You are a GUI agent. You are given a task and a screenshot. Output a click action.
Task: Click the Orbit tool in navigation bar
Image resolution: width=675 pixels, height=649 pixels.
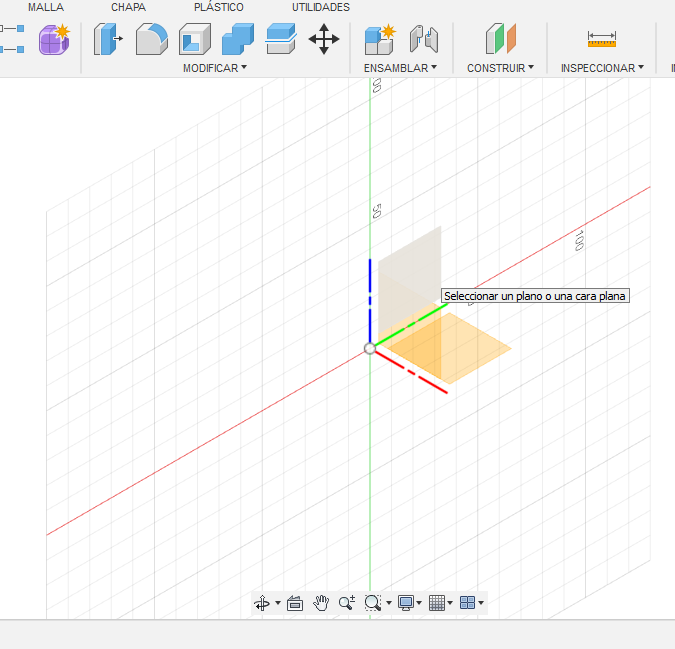(x=262, y=603)
